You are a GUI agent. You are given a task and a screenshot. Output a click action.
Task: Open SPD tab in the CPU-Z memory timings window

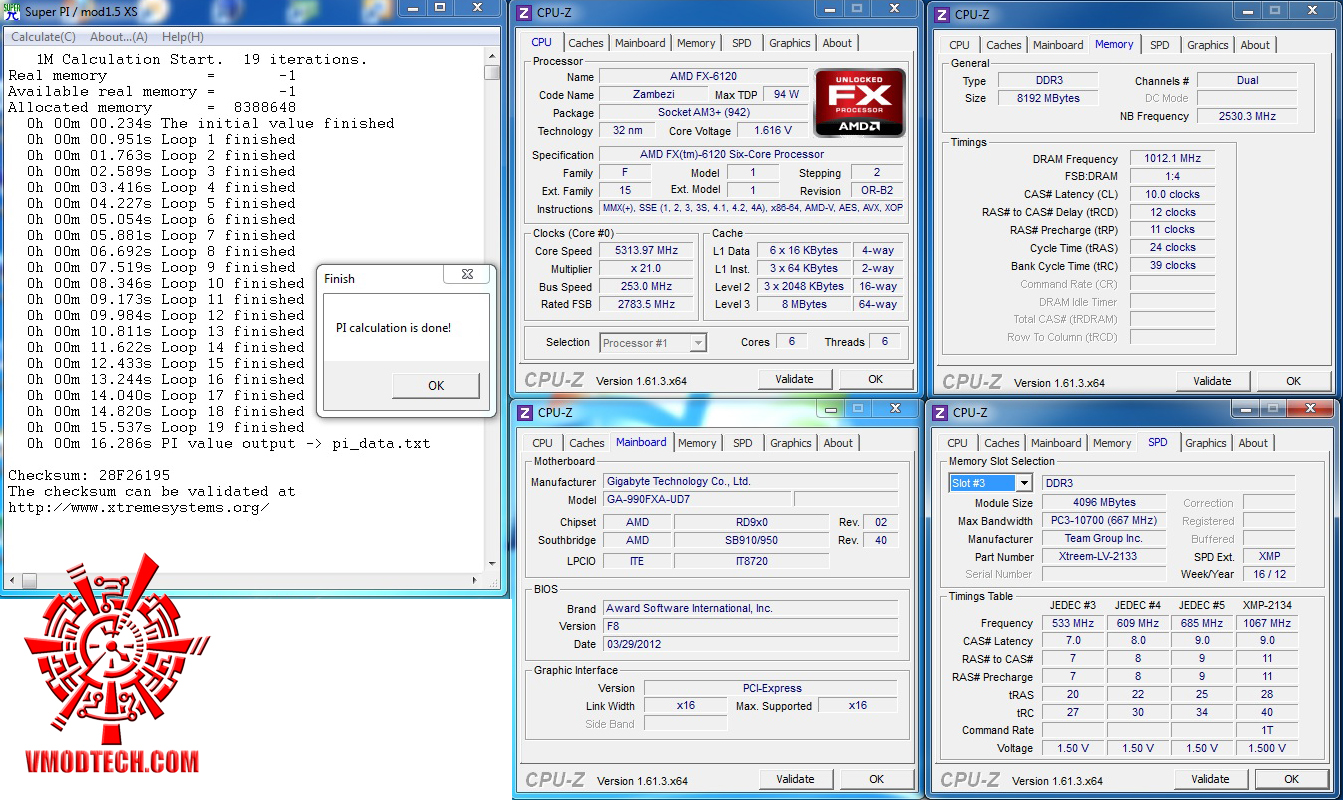[x=1159, y=45]
